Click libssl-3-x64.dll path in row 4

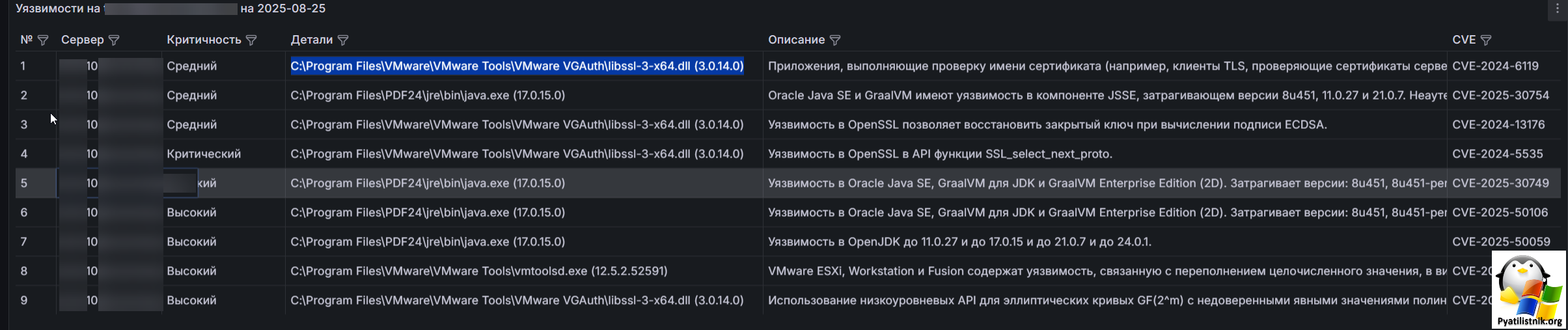click(x=517, y=154)
